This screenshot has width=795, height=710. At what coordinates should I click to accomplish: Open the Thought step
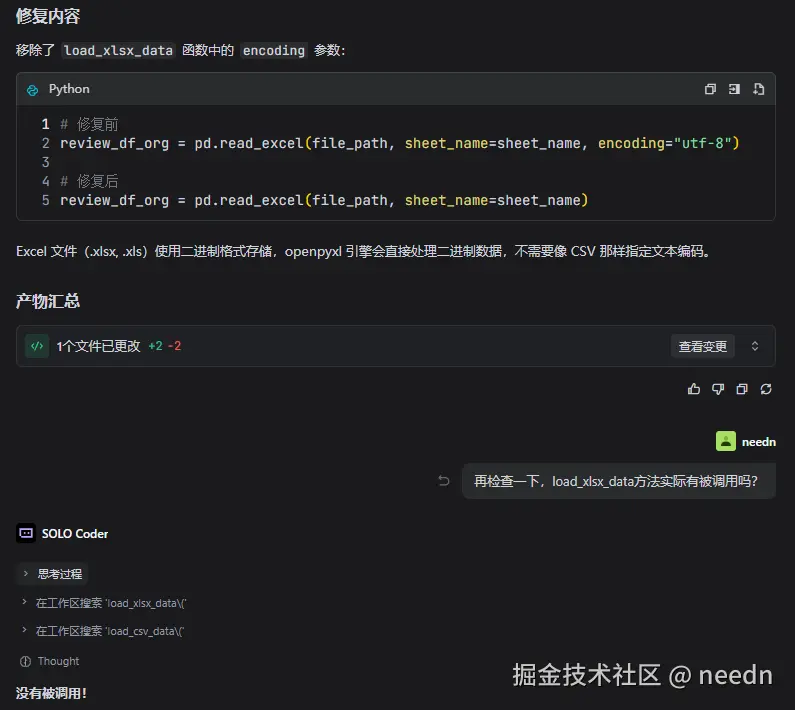50,661
